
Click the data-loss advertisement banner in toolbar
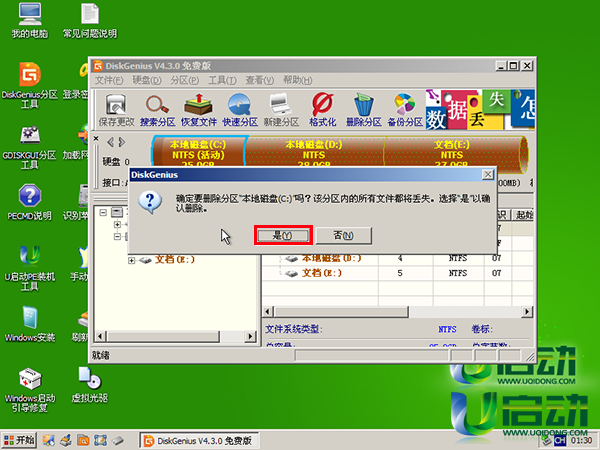pyautogui.click(x=480, y=109)
